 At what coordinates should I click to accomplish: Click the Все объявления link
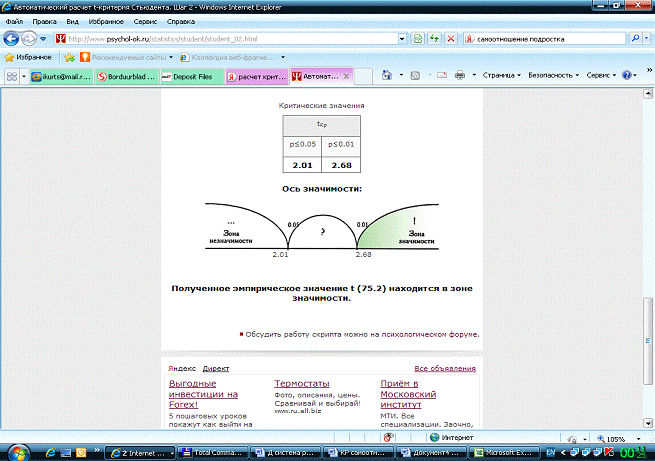point(445,368)
